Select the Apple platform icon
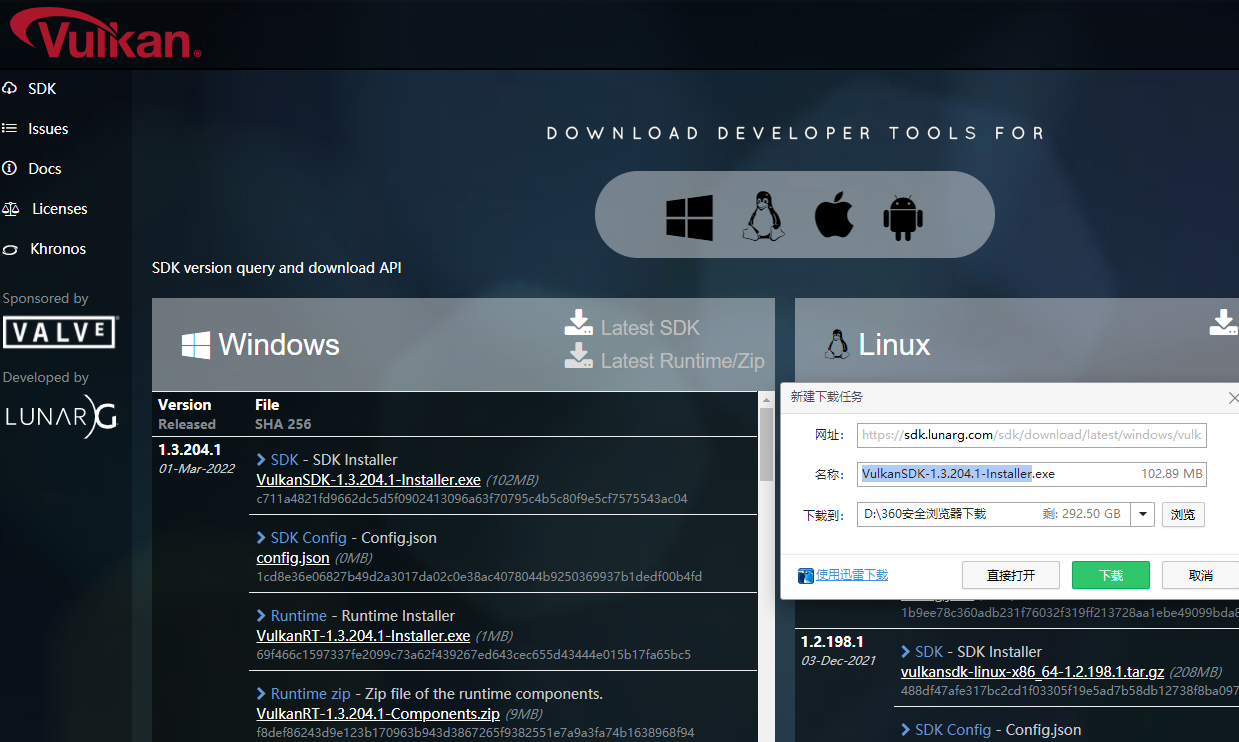The width and height of the screenshot is (1239, 742). point(834,216)
